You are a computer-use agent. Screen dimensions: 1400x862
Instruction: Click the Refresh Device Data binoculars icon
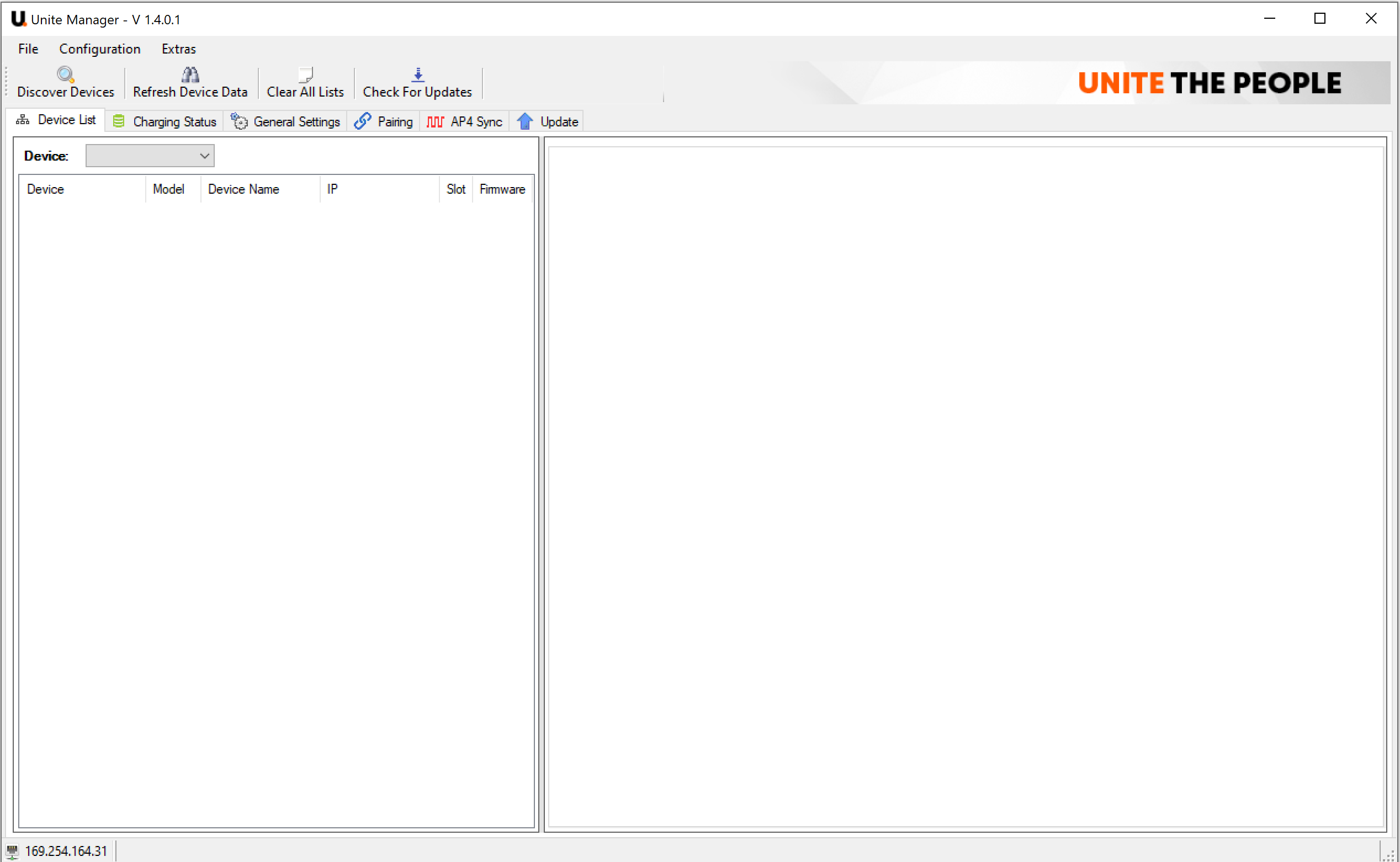click(x=190, y=74)
